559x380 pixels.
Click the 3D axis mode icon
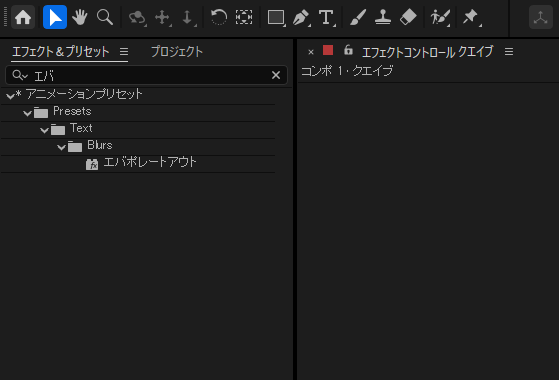tap(541, 17)
